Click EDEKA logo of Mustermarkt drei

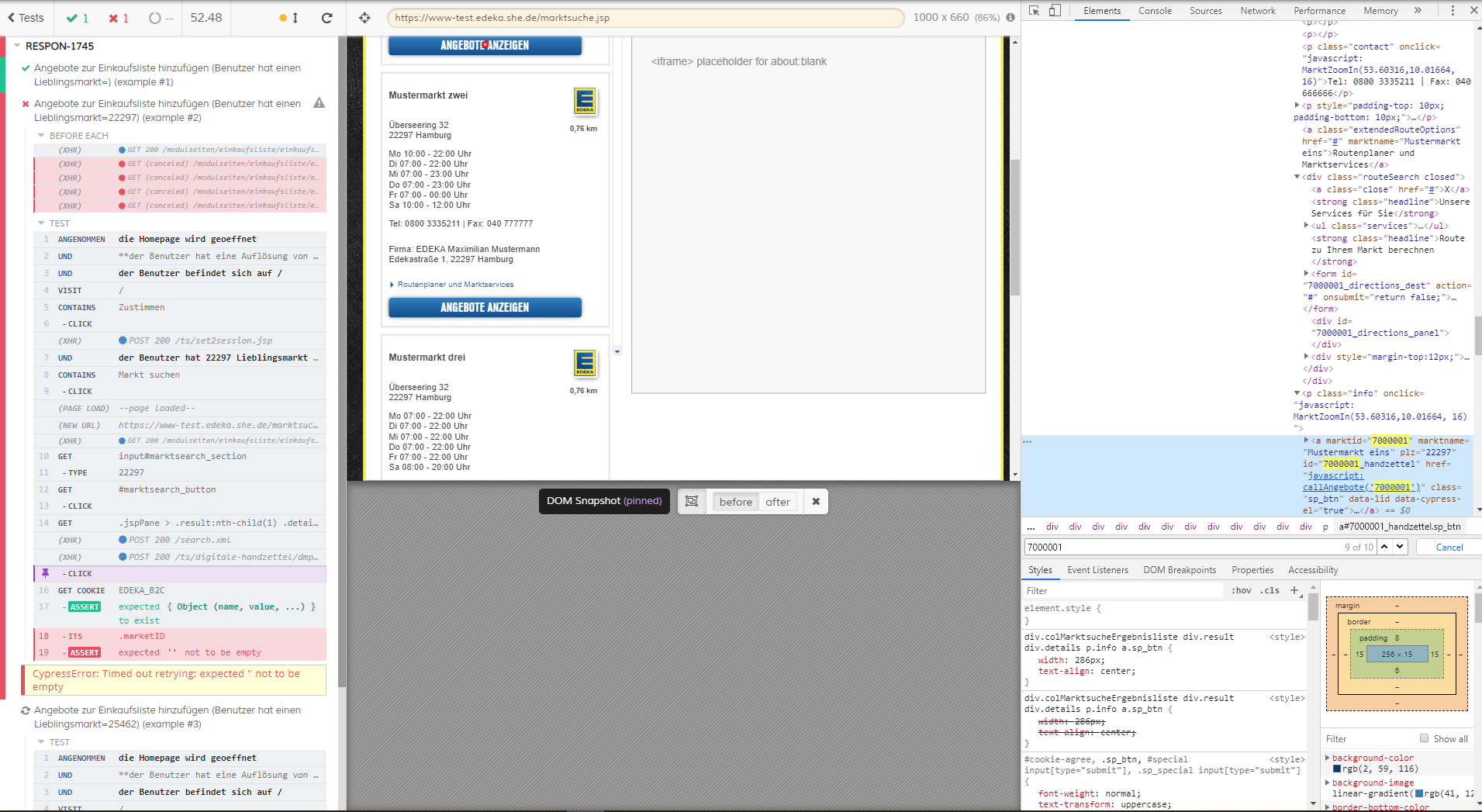(585, 364)
